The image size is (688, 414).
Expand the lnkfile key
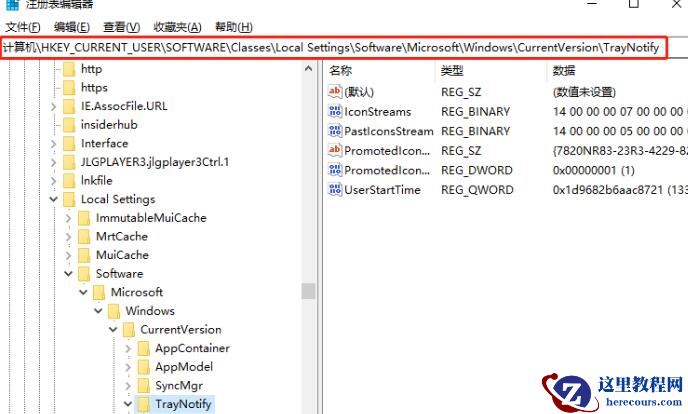coord(53,181)
